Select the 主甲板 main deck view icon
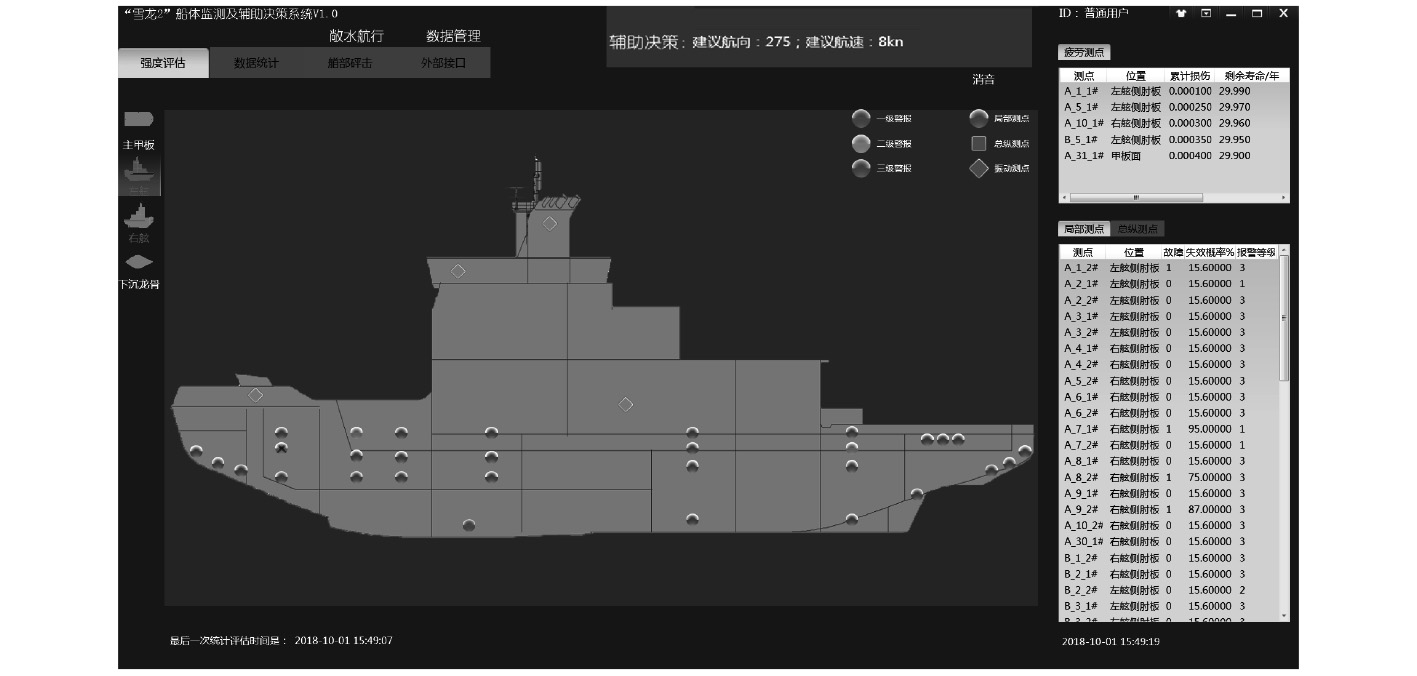 pyautogui.click(x=138, y=119)
